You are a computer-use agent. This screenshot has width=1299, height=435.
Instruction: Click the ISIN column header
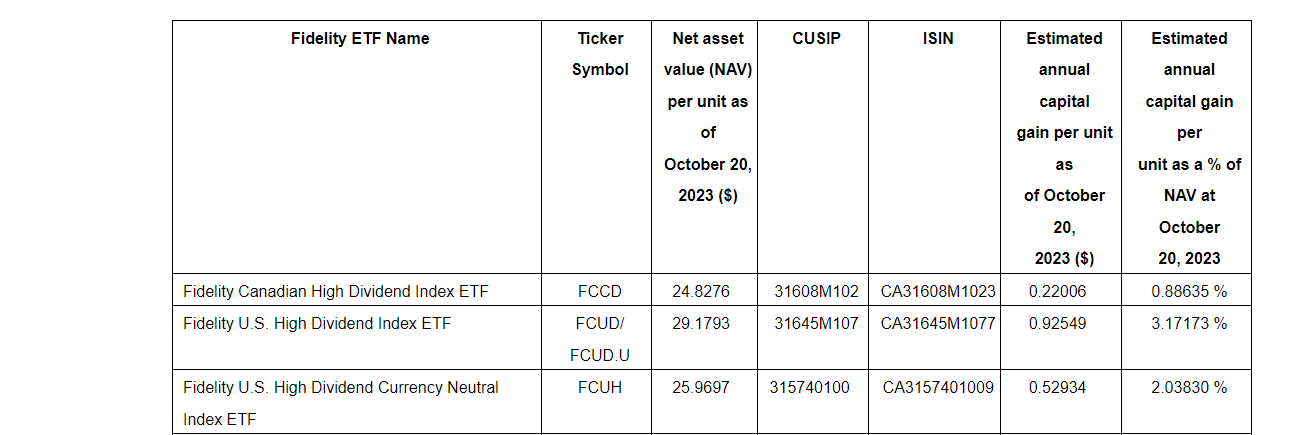(x=937, y=39)
